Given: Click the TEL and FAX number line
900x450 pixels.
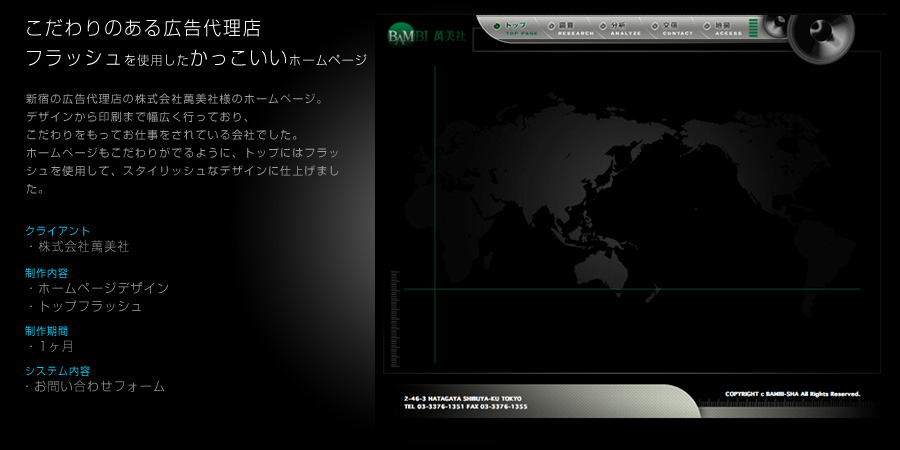Looking at the screenshot, I should click(x=465, y=407).
